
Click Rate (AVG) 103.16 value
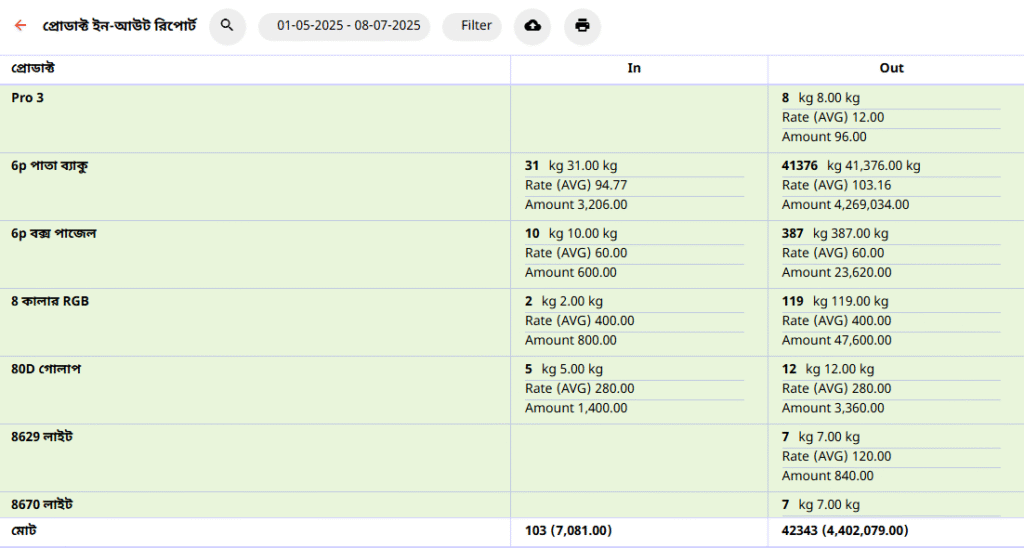837,185
